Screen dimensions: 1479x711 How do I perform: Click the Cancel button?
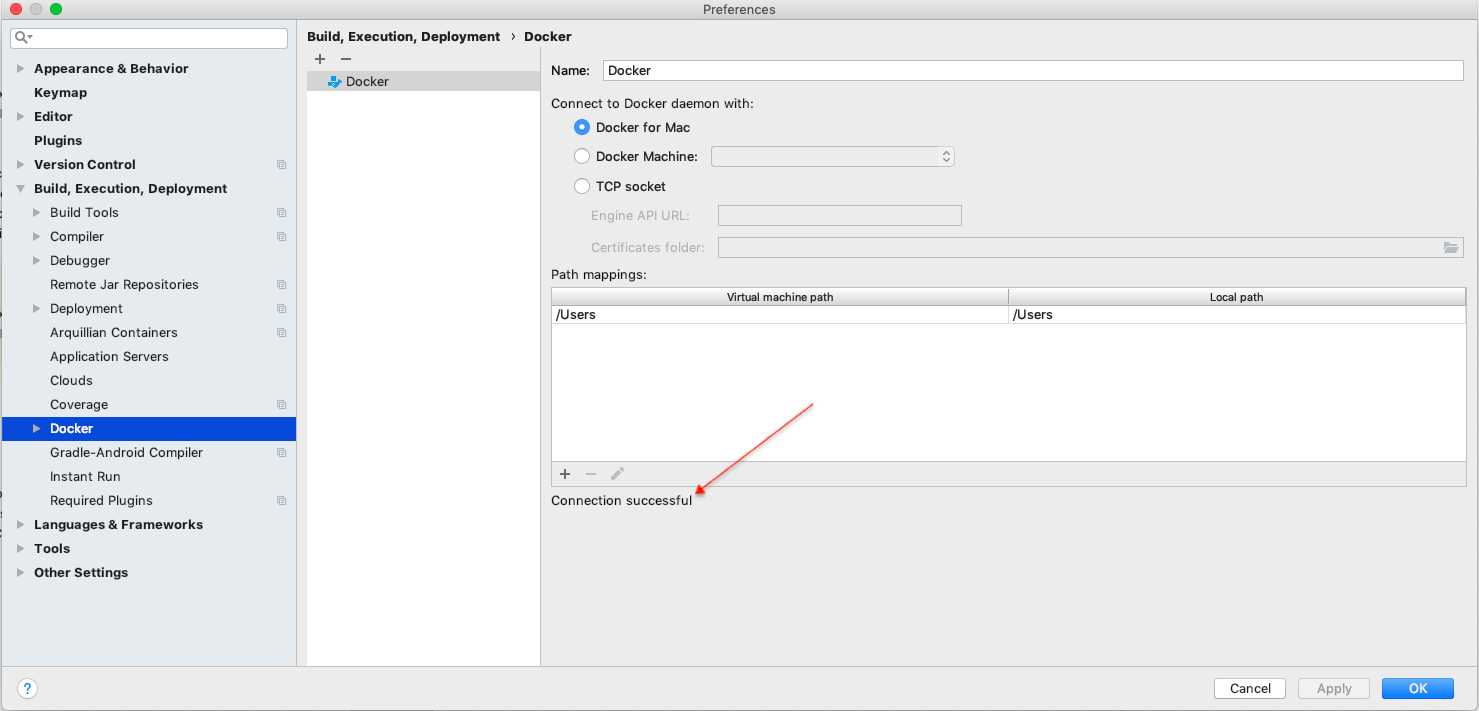pyautogui.click(x=1250, y=688)
